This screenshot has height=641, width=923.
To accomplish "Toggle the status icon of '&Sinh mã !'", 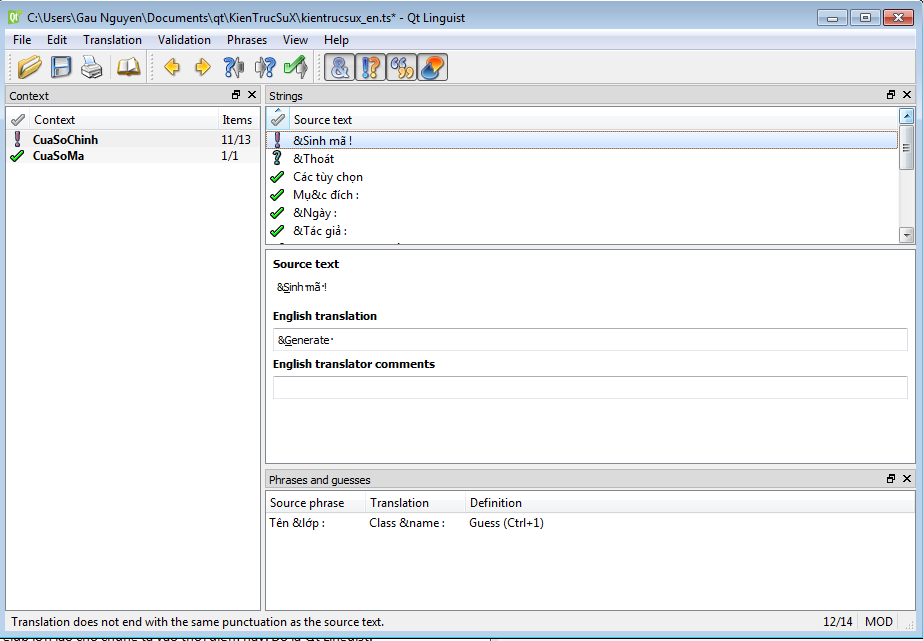I will 278,140.
